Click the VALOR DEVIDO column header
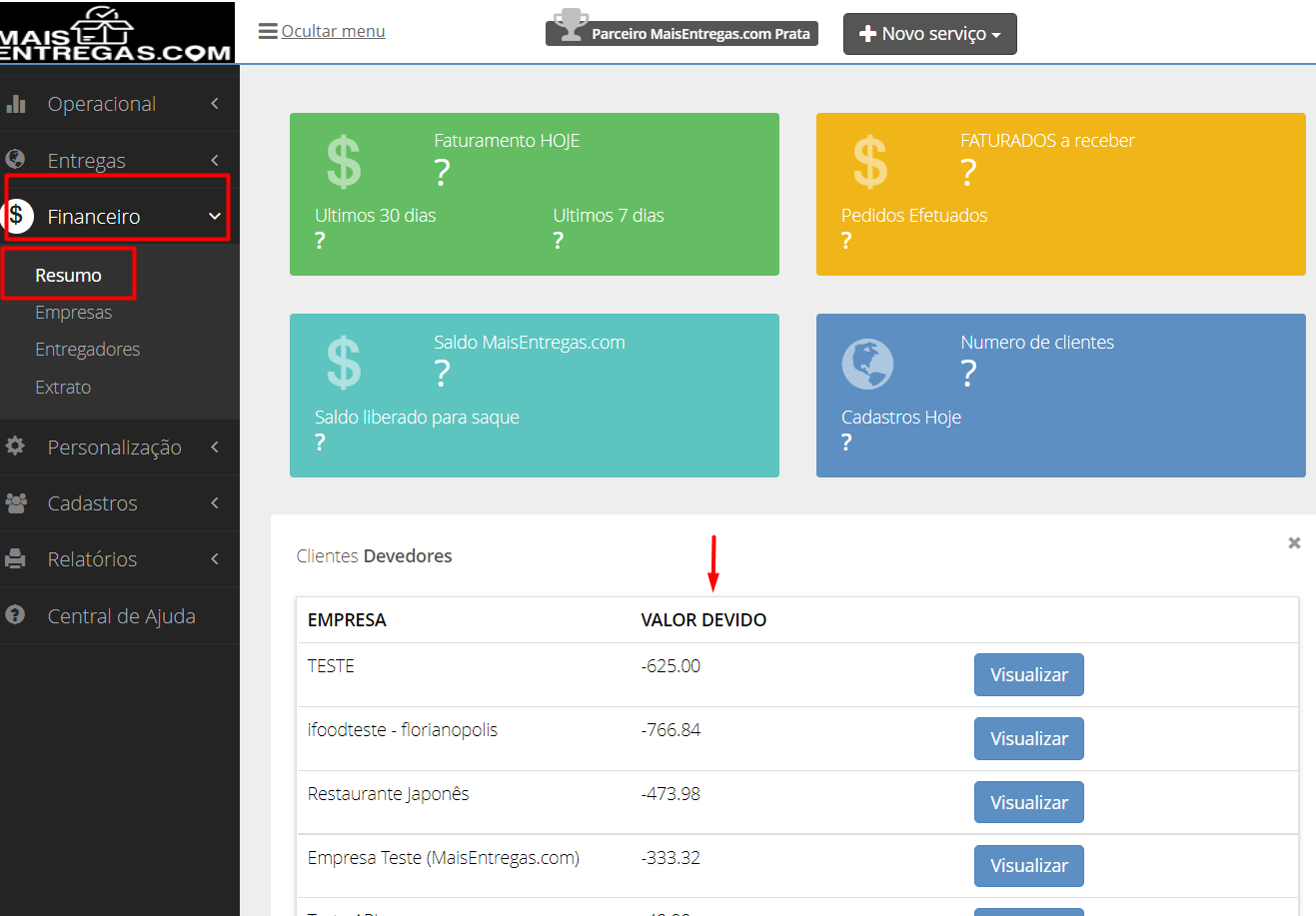This screenshot has height=916, width=1316. point(703,620)
